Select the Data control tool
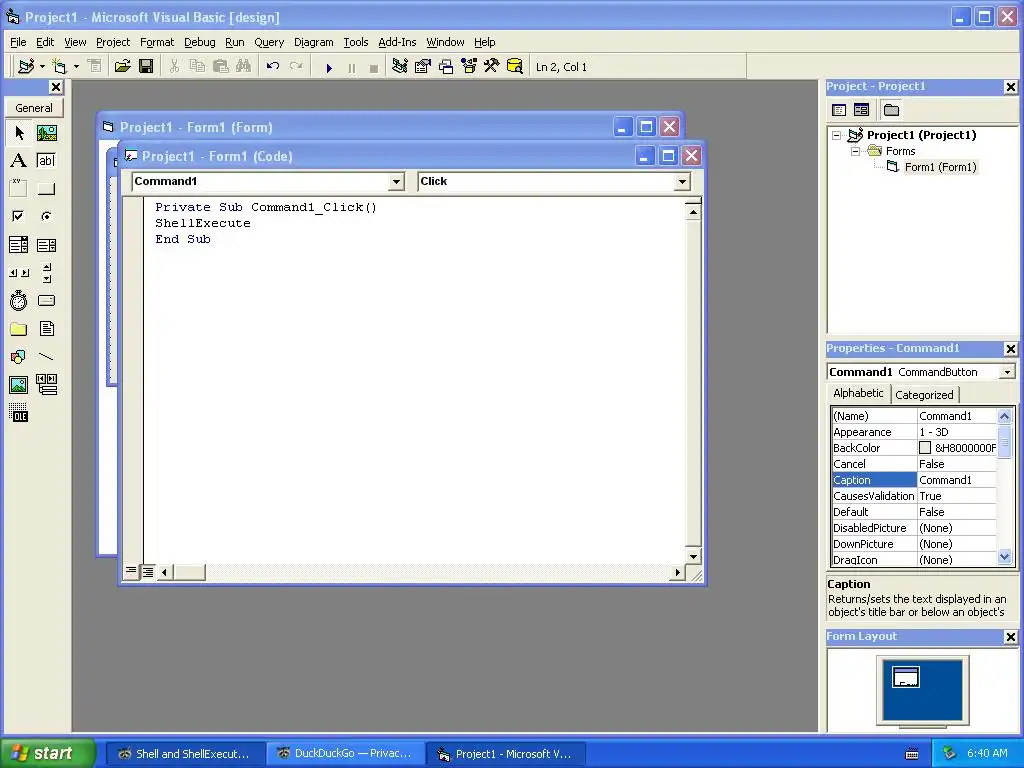This screenshot has width=1024, height=768. pos(46,385)
